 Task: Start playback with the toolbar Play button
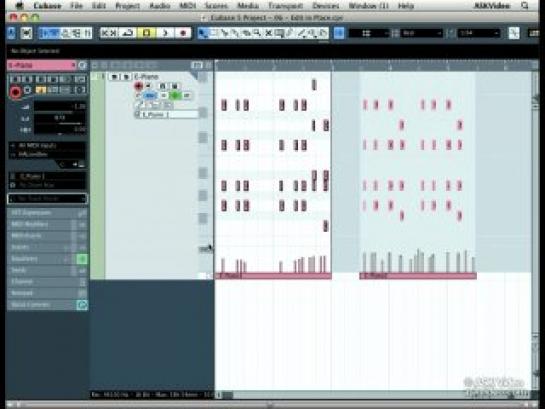coord(165,33)
